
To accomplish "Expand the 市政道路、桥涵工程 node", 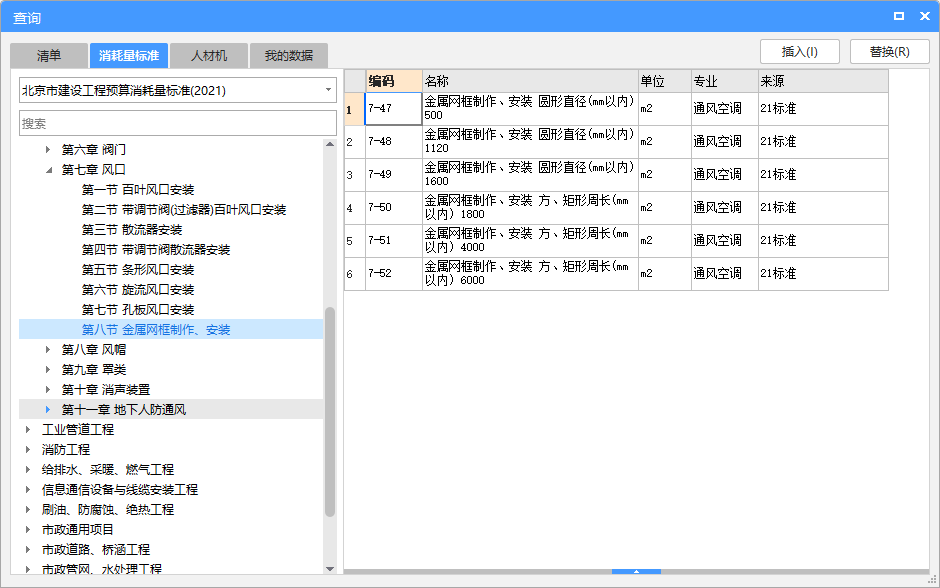I will (28, 549).
